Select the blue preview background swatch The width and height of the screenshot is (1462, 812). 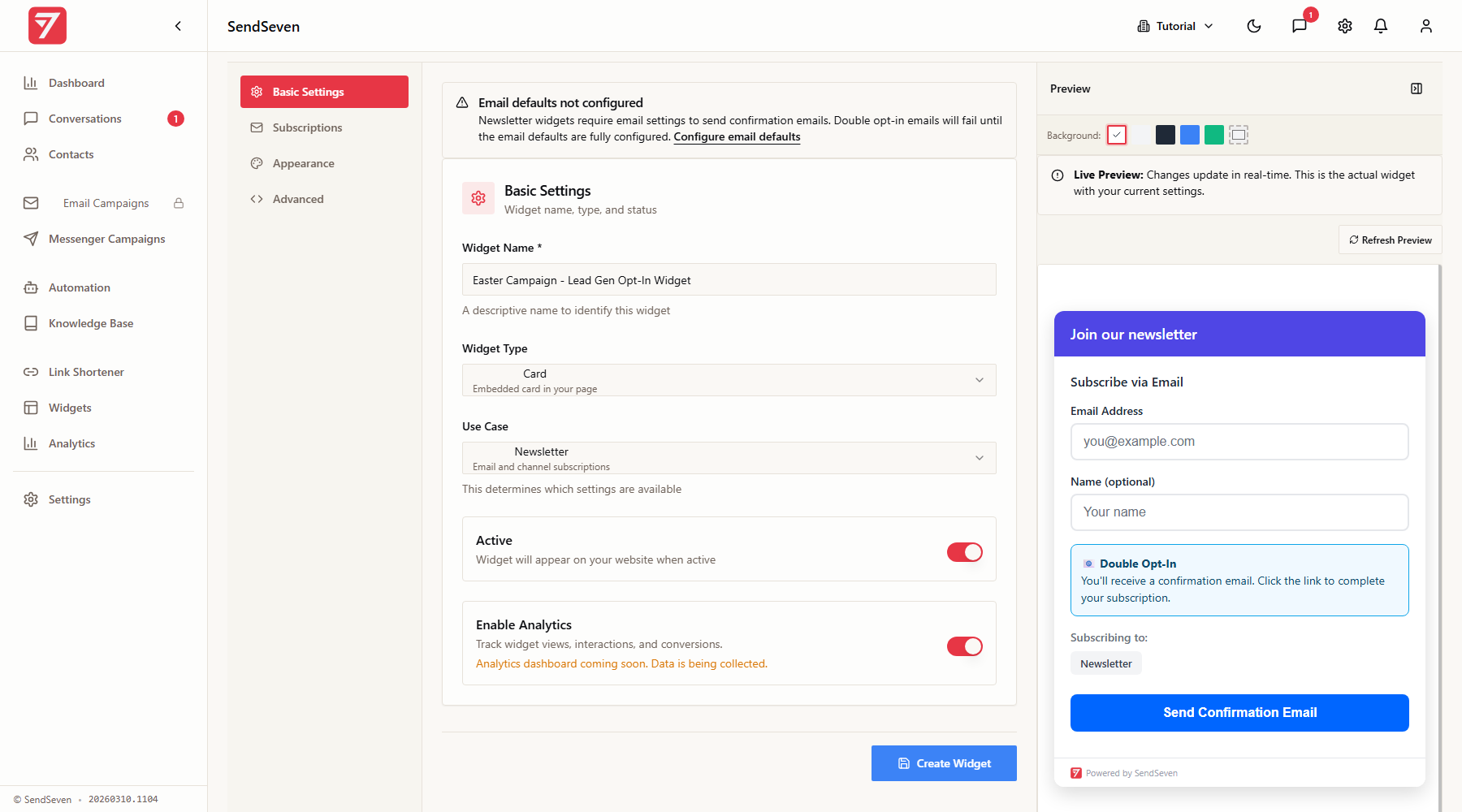[x=1190, y=135]
